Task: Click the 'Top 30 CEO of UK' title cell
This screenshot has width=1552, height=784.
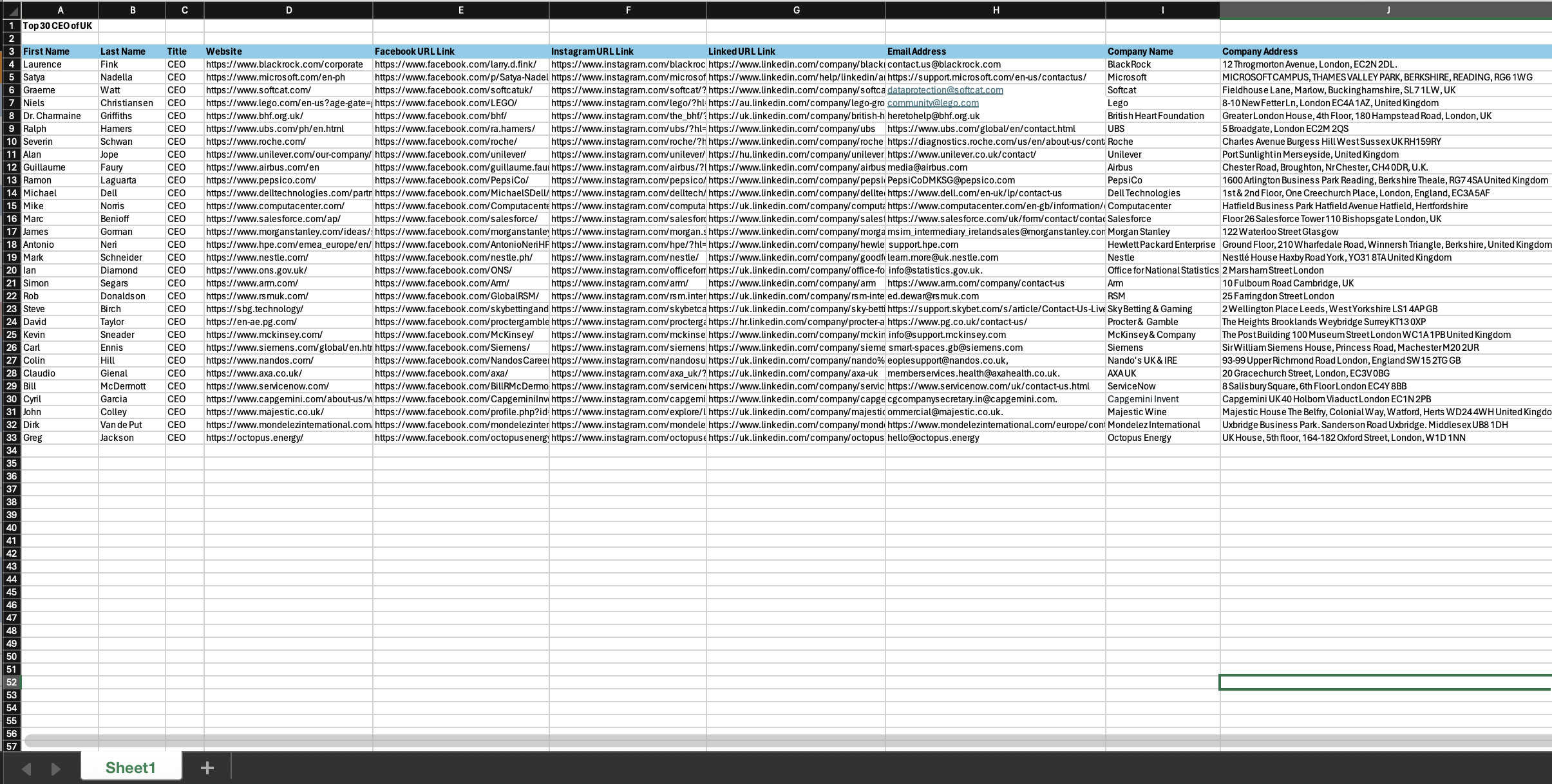Action: click(58, 26)
